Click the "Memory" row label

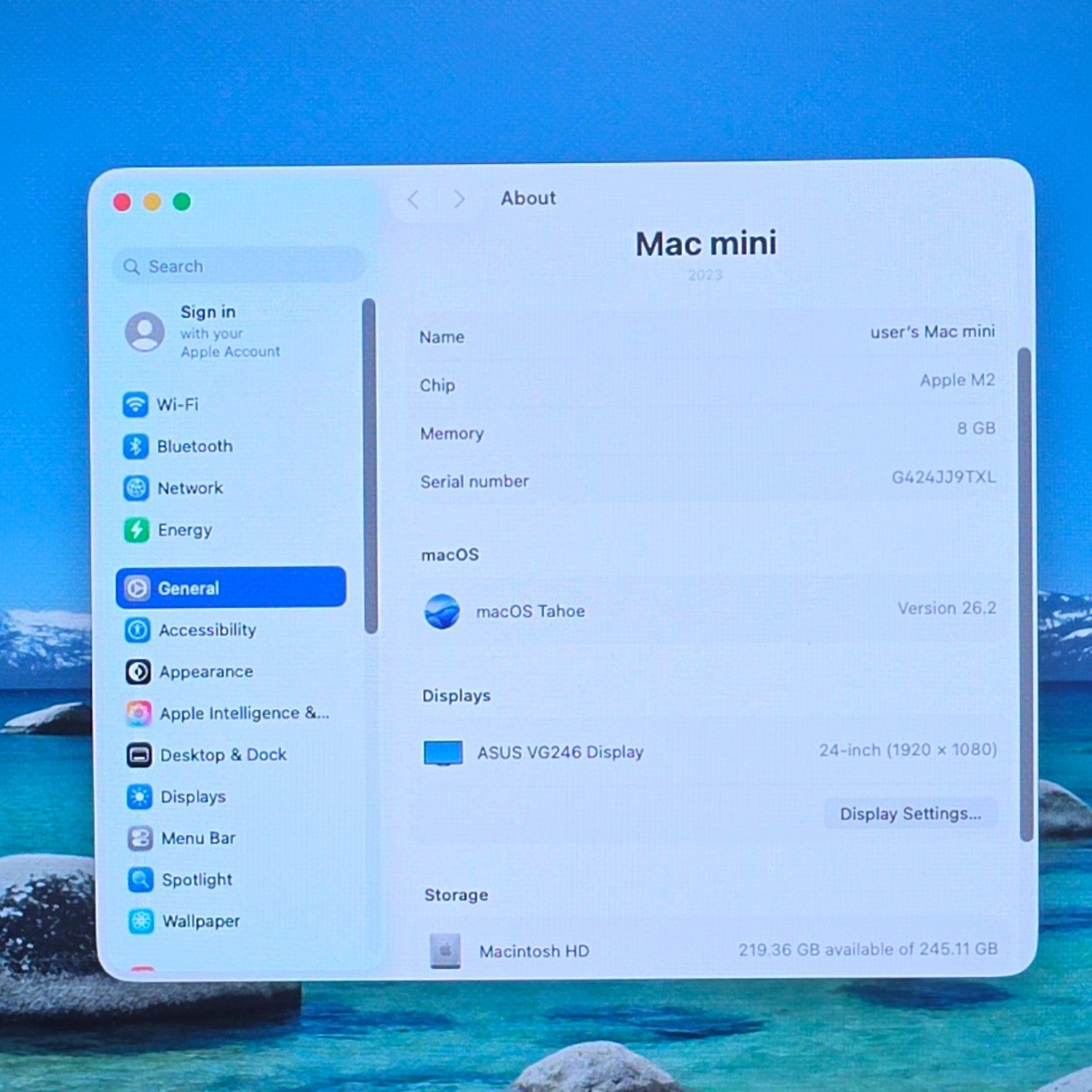coord(452,434)
